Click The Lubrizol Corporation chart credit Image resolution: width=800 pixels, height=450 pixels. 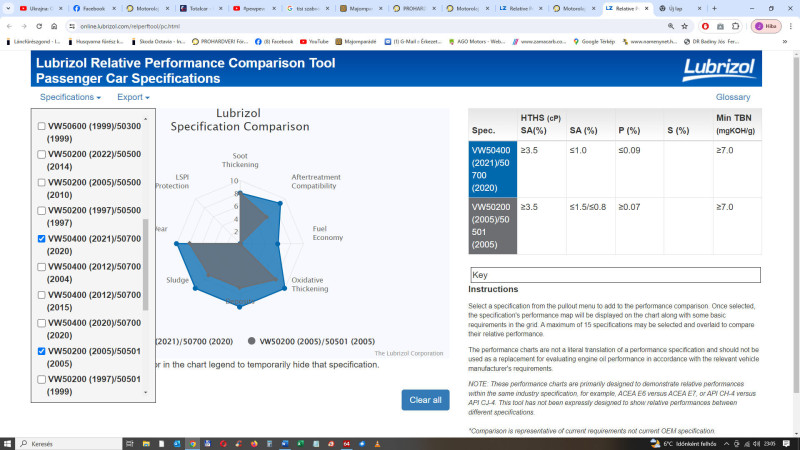click(x=409, y=354)
